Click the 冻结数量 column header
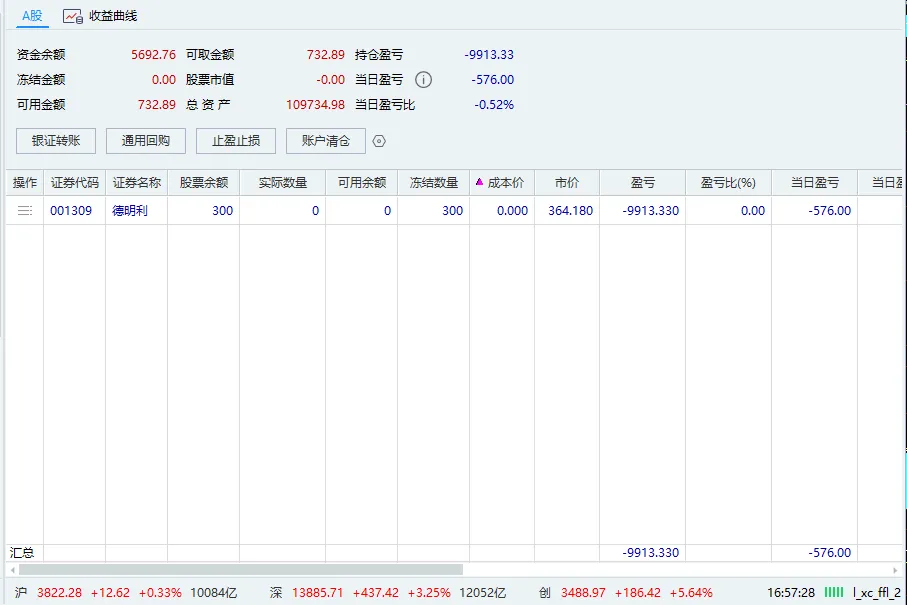This screenshot has height=605, width=907. (x=434, y=183)
